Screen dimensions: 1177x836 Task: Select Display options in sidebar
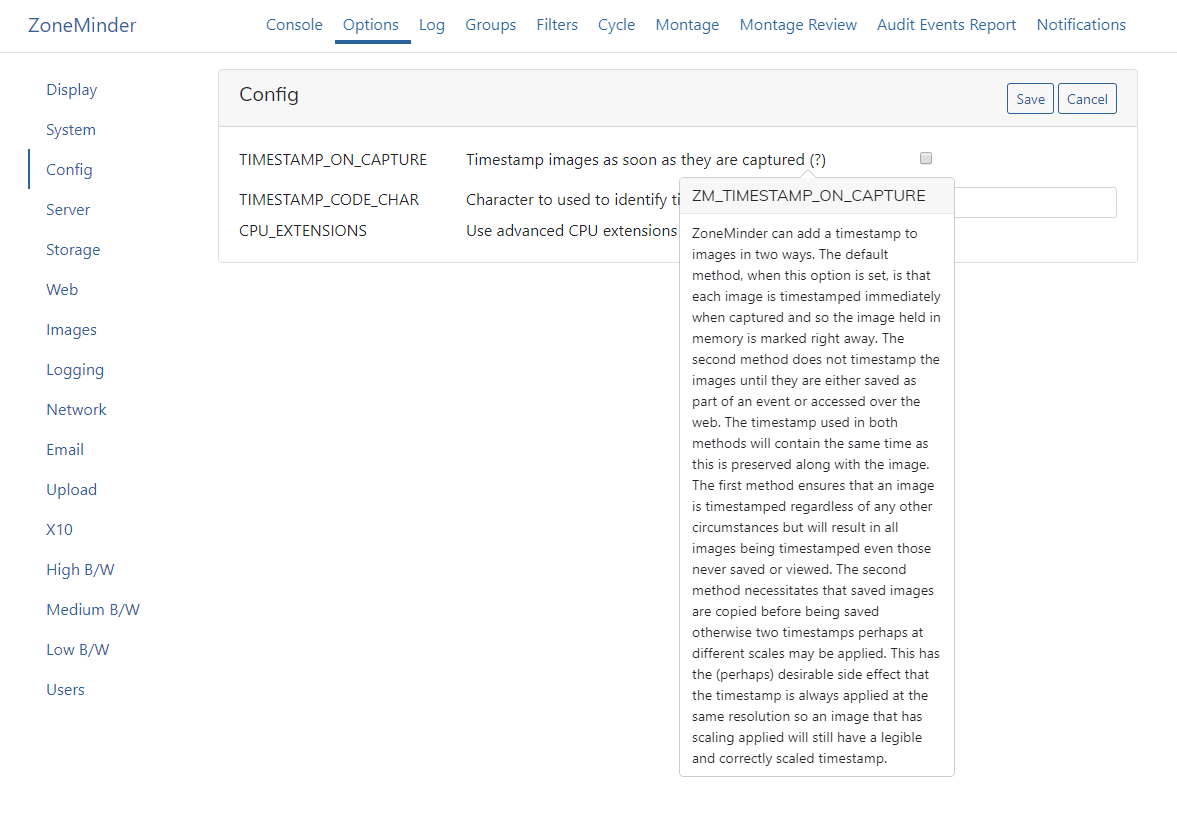click(x=71, y=90)
